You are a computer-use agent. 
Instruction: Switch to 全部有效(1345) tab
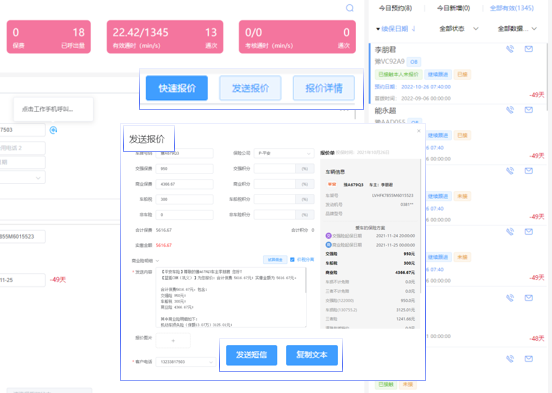(512, 8)
